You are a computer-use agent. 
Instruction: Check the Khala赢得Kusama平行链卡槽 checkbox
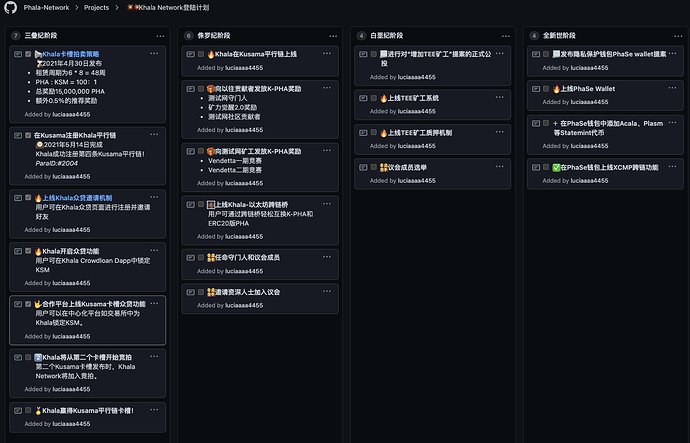point(28,410)
